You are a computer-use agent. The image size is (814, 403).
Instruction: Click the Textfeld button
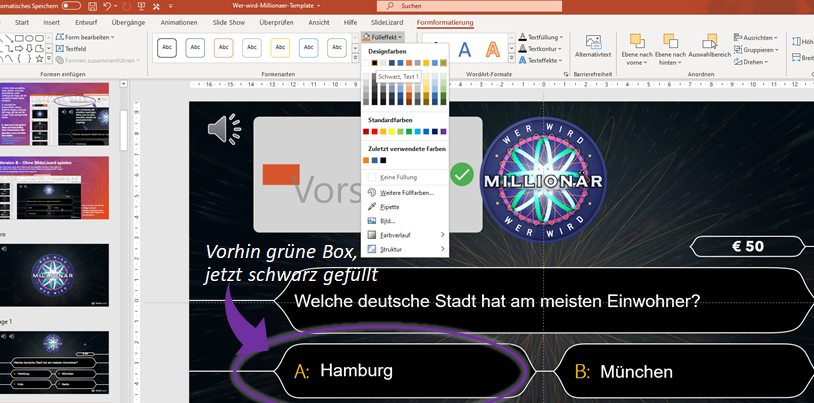tap(71, 48)
